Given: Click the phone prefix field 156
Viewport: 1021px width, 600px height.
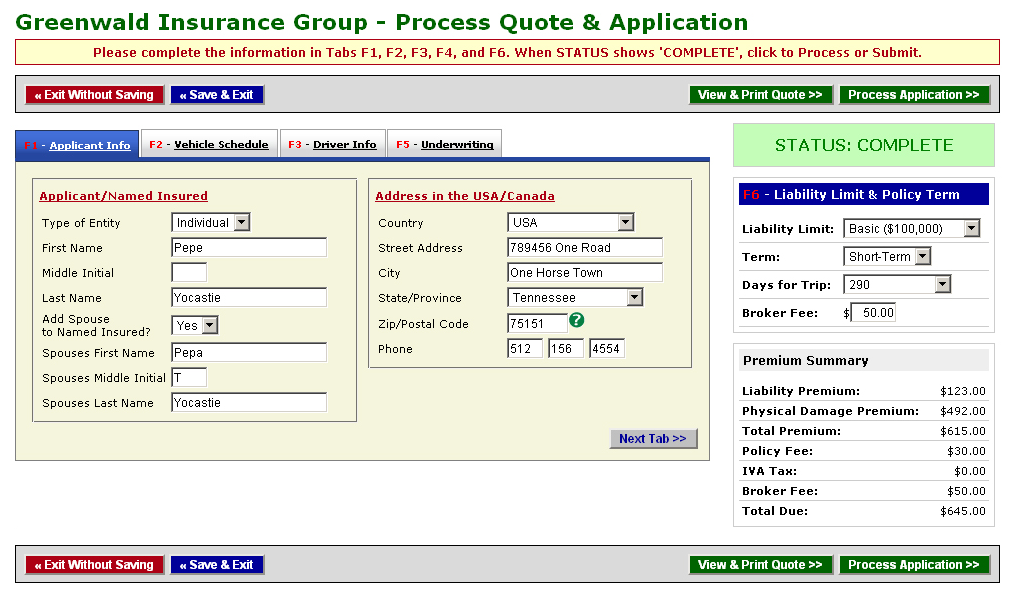Looking at the screenshot, I should click(566, 349).
